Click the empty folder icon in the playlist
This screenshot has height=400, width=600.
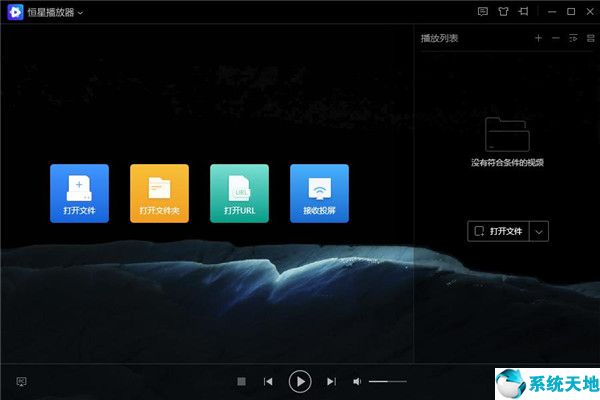point(507,134)
